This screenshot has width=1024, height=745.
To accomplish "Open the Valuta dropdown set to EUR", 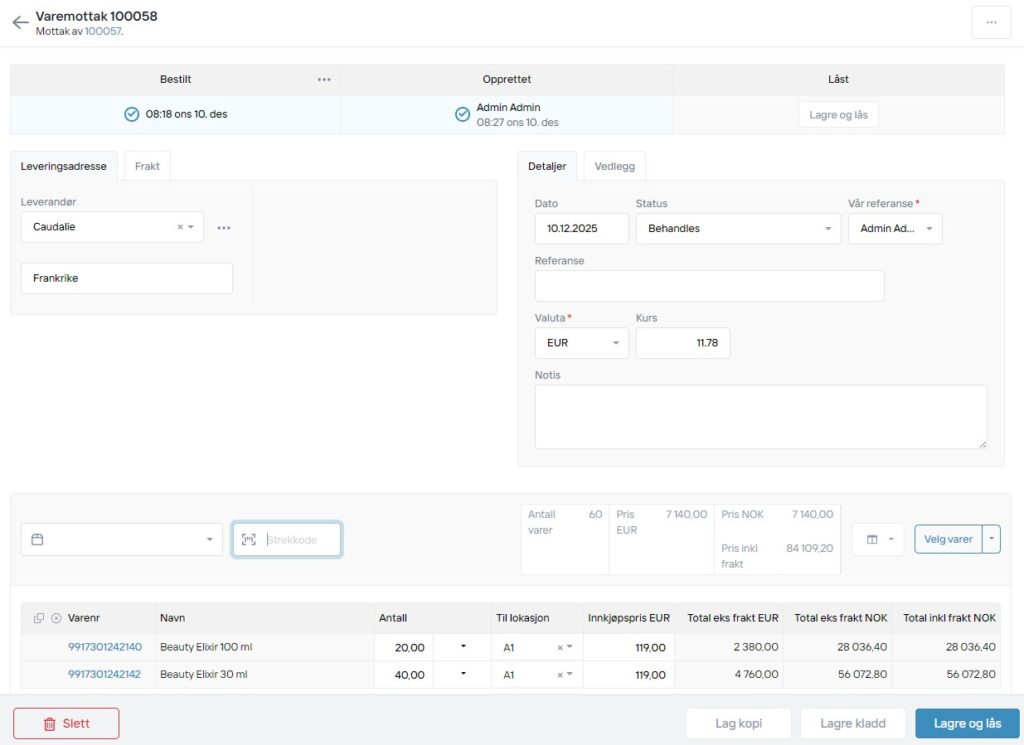I will [614, 343].
